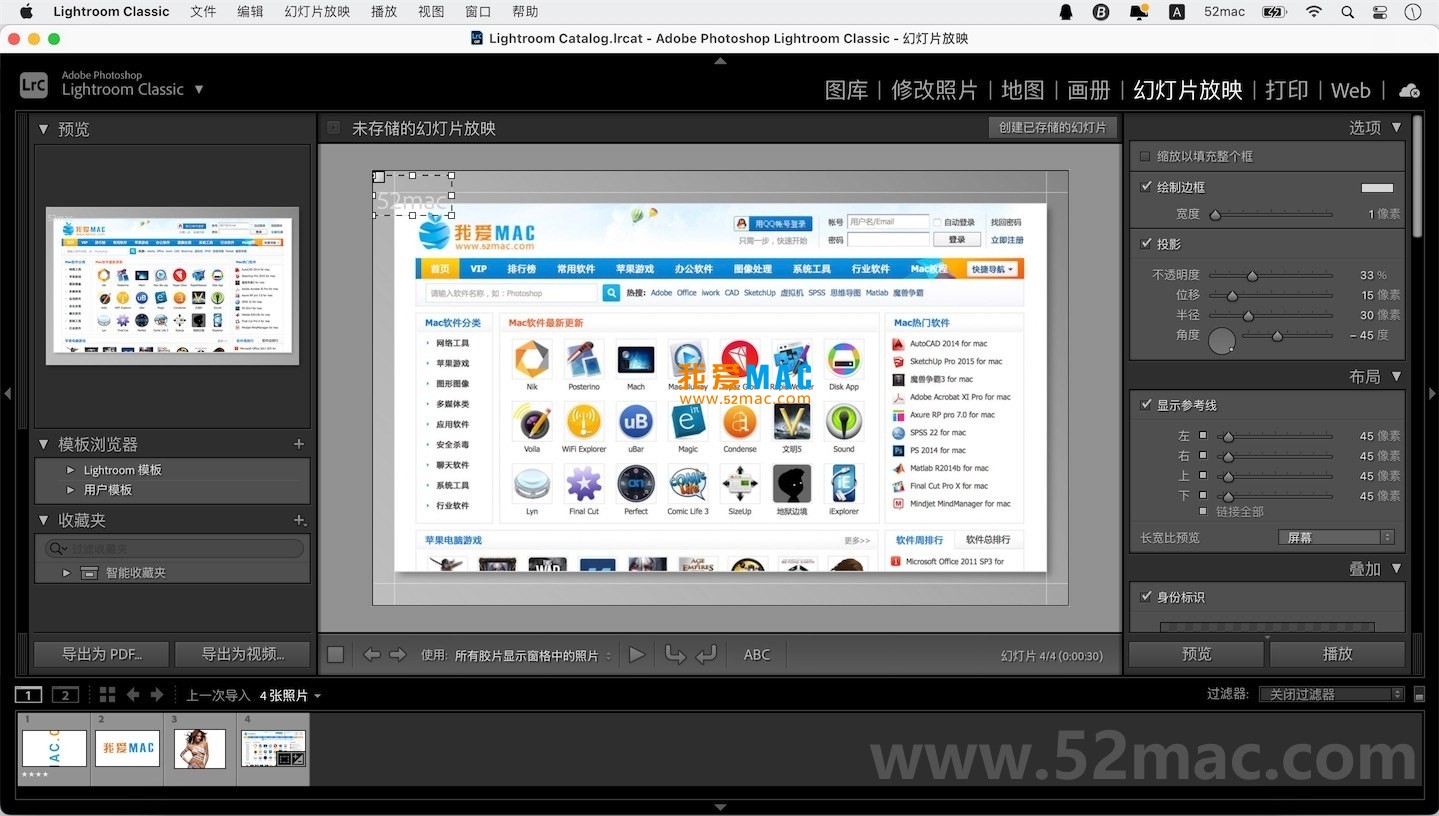This screenshot has height=816, width=1439.
Task: Hide left panel with side arrow
Action: [x=7, y=394]
